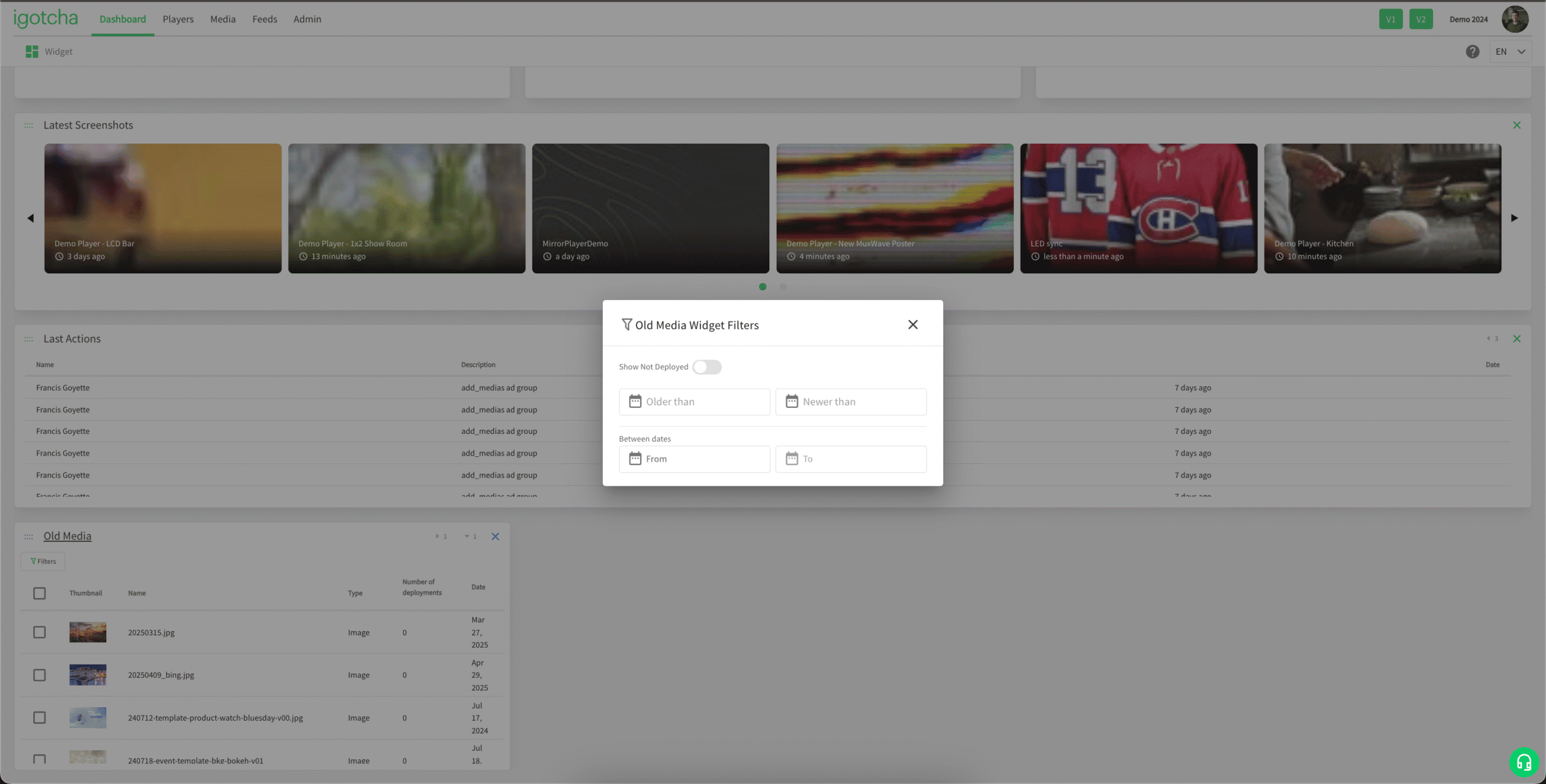Click the Type column header in Old Media
This screenshot has width=1546, height=784.
(x=355, y=593)
